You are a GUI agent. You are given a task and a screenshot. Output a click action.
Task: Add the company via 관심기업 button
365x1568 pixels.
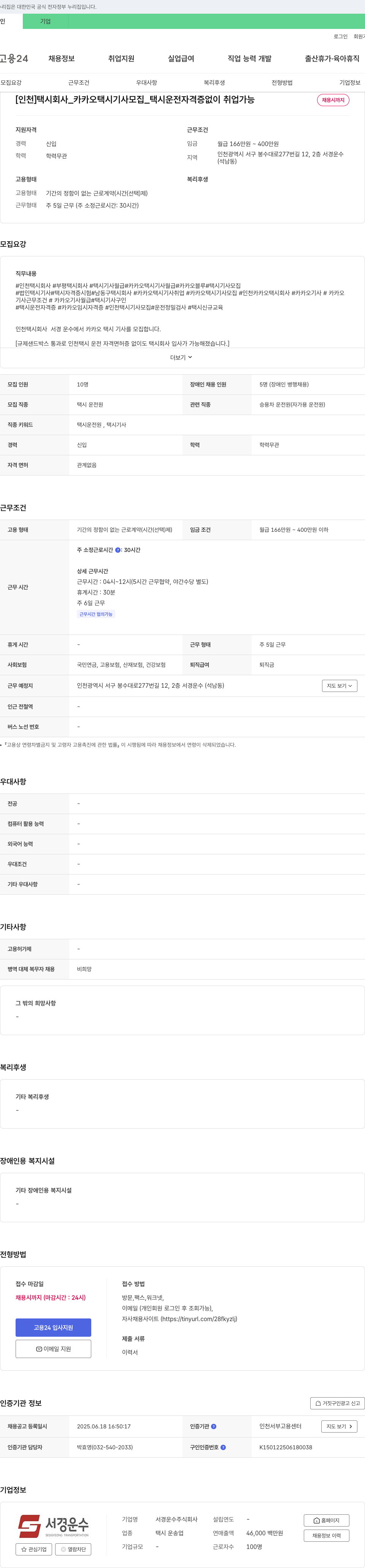(33, 1549)
